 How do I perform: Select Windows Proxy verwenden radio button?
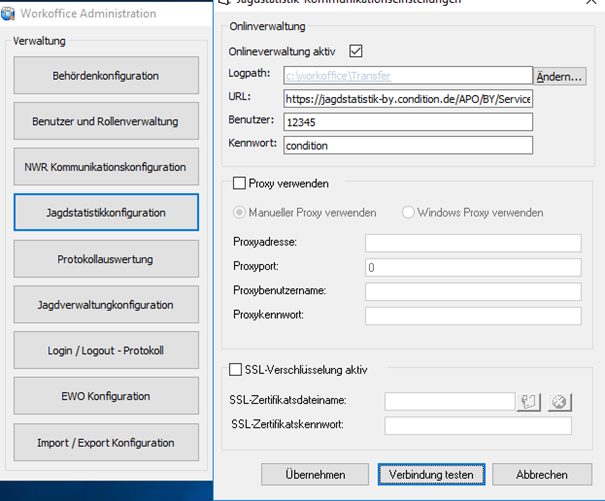pos(408,212)
